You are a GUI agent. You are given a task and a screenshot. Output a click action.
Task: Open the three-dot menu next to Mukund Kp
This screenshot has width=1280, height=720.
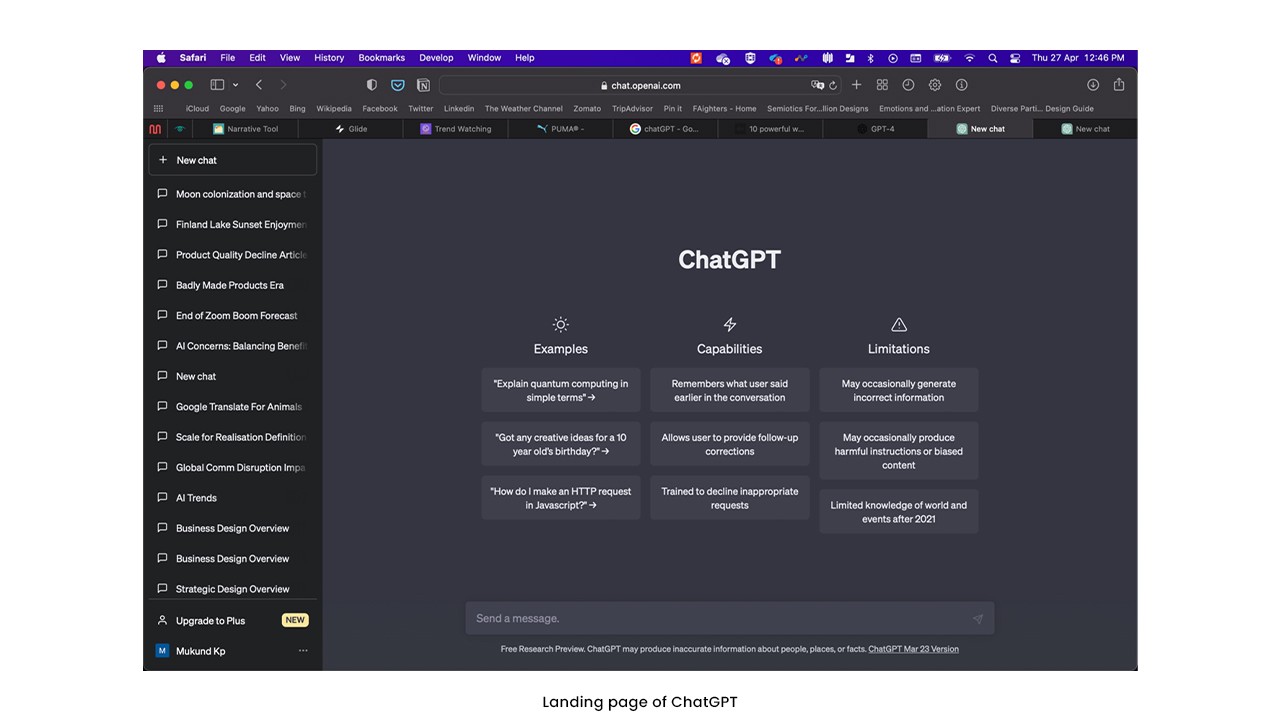pyautogui.click(x=303, y=651)
